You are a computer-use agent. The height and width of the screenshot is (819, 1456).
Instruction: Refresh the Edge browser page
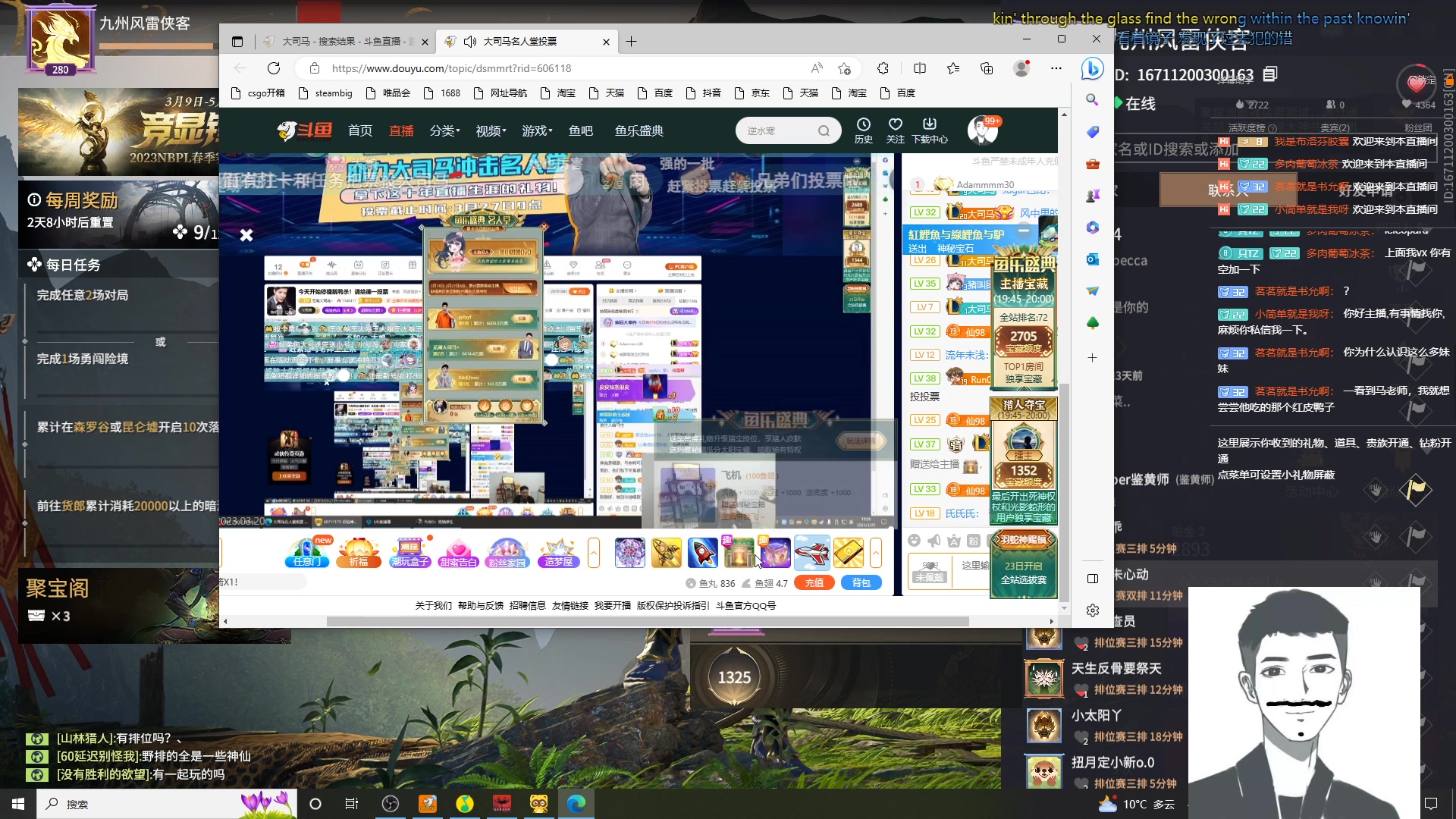point(274,68)
